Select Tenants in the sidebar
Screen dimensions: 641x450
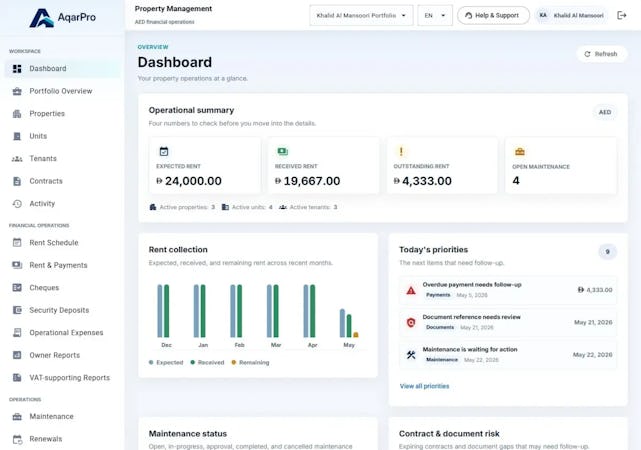pos(62,159)
